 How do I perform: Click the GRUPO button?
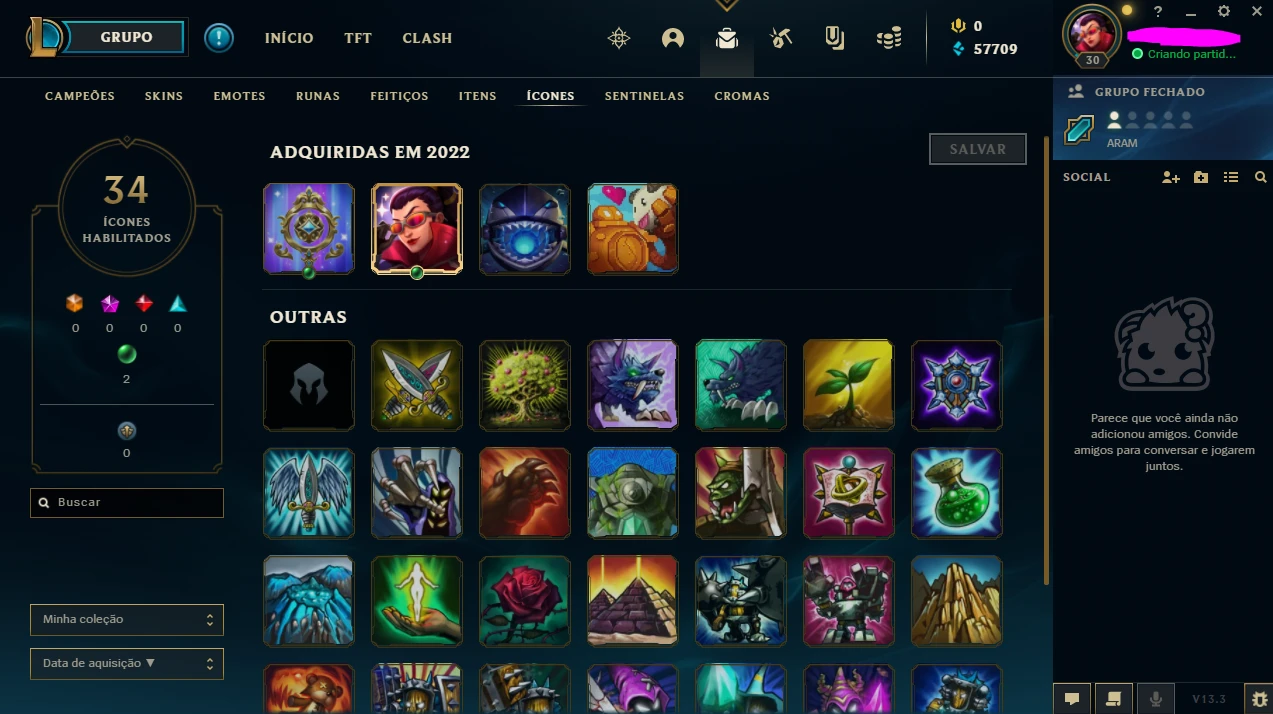[x=127, y=37]
